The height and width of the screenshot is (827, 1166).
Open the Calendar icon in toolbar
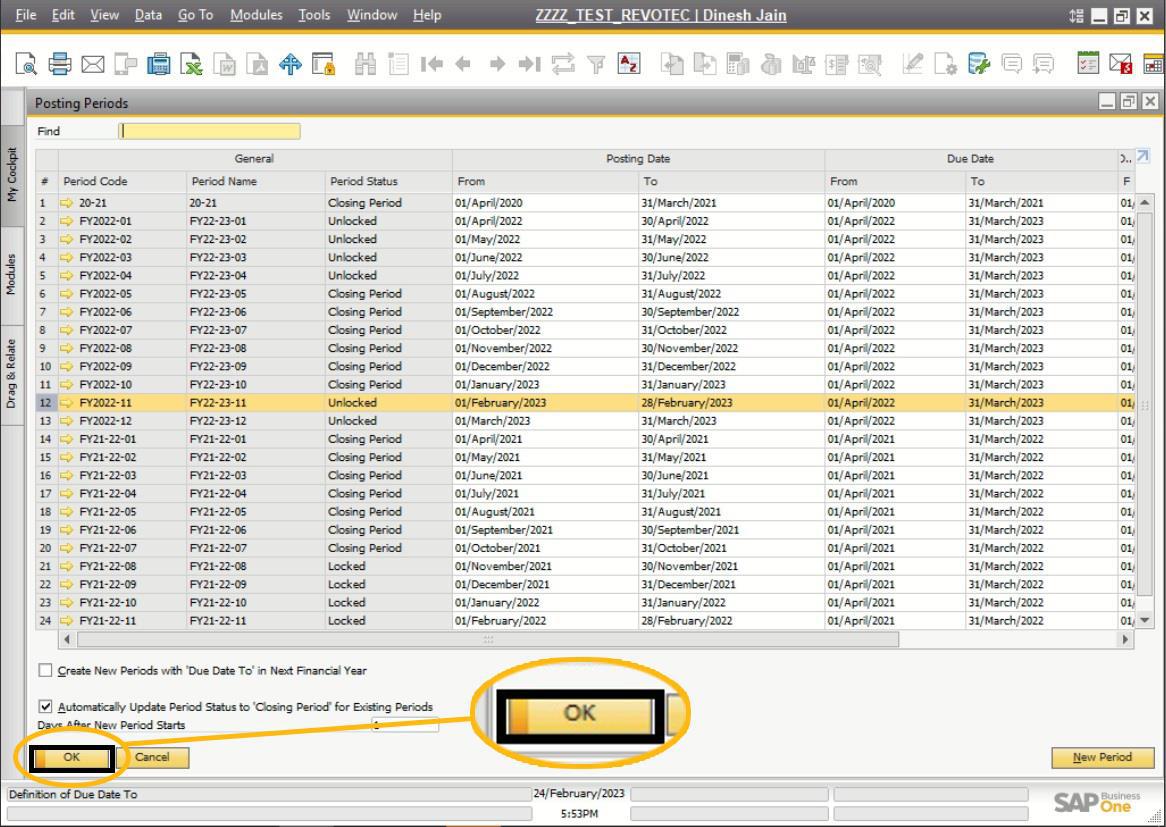[1153, 64]
